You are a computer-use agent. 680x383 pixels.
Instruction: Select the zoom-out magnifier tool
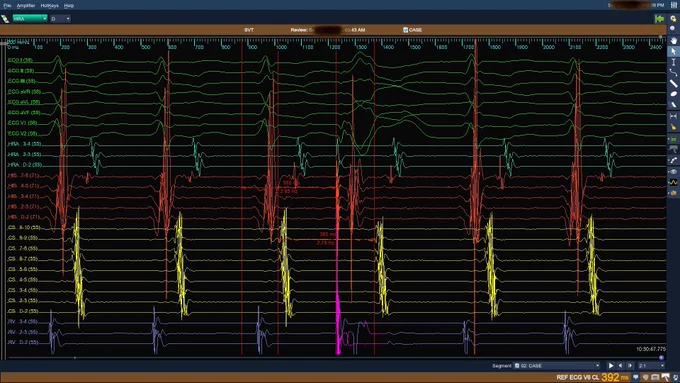tap(673, 29)
